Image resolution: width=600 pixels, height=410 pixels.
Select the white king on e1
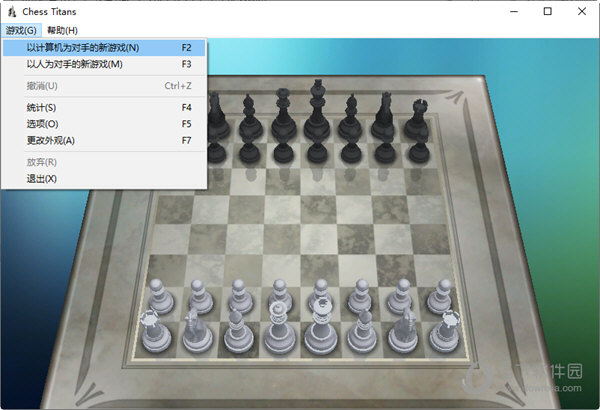321,328
